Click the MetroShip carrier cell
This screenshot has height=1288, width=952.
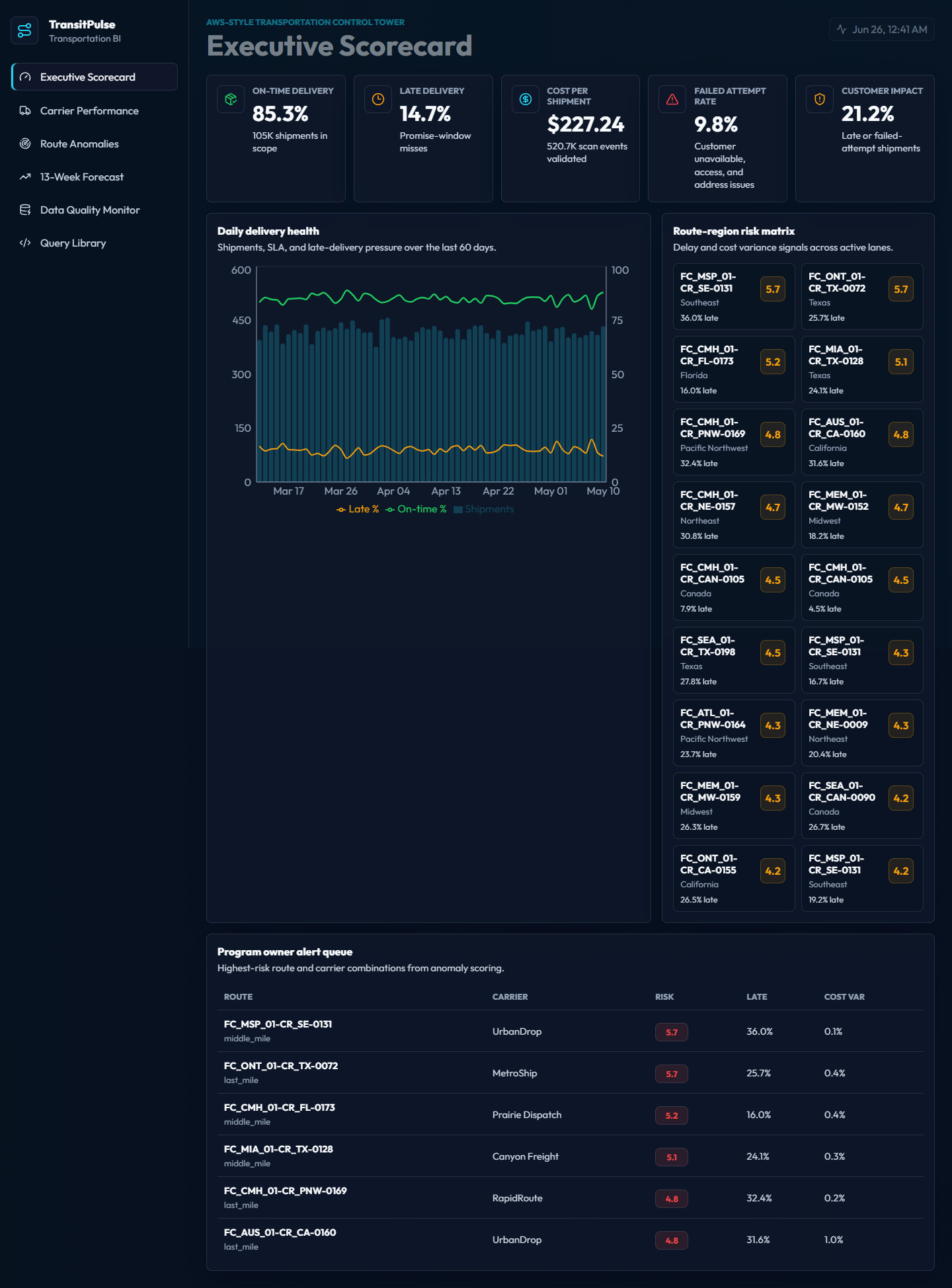514,1073
